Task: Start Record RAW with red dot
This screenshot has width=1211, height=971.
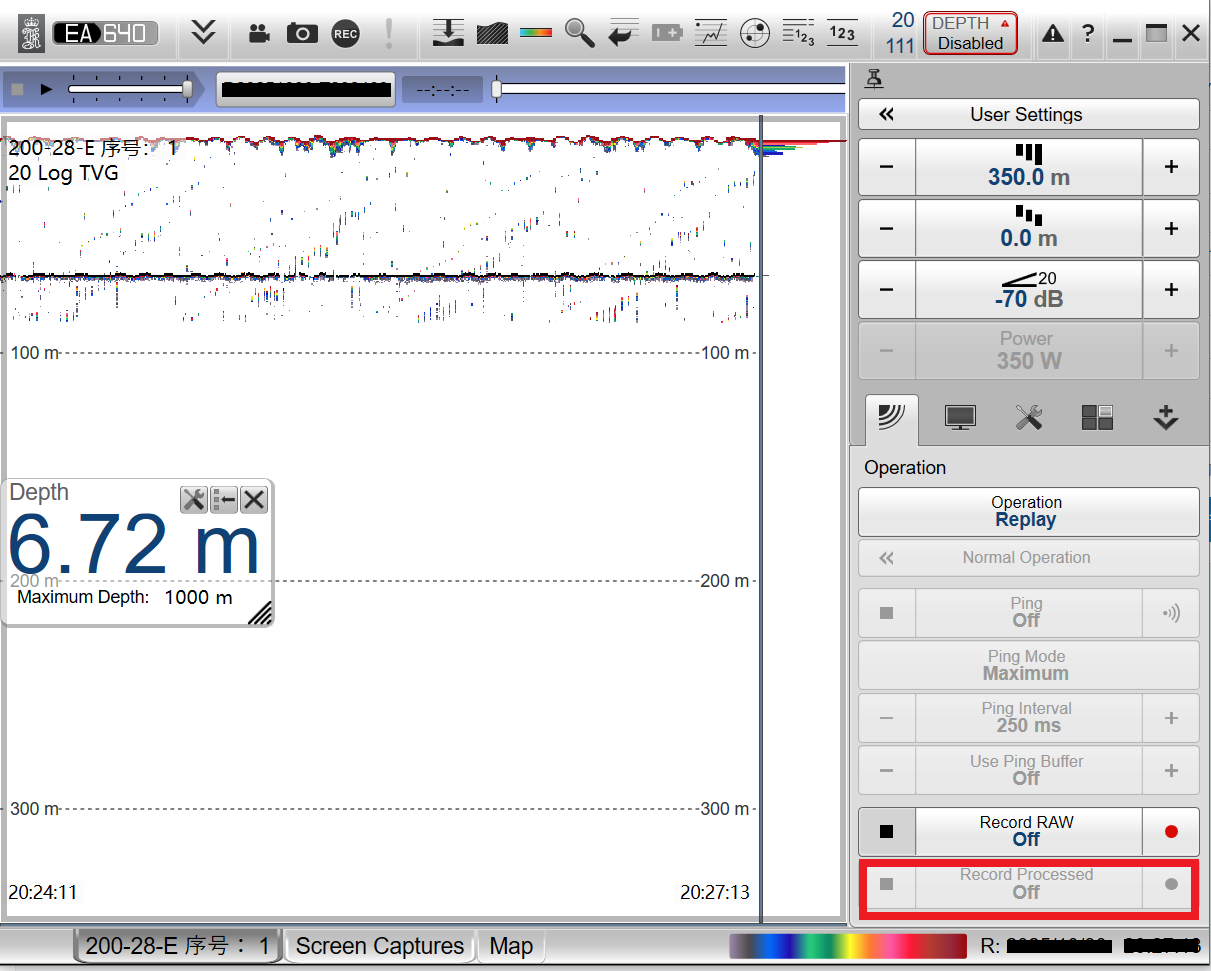Action: click(1171, 831)
